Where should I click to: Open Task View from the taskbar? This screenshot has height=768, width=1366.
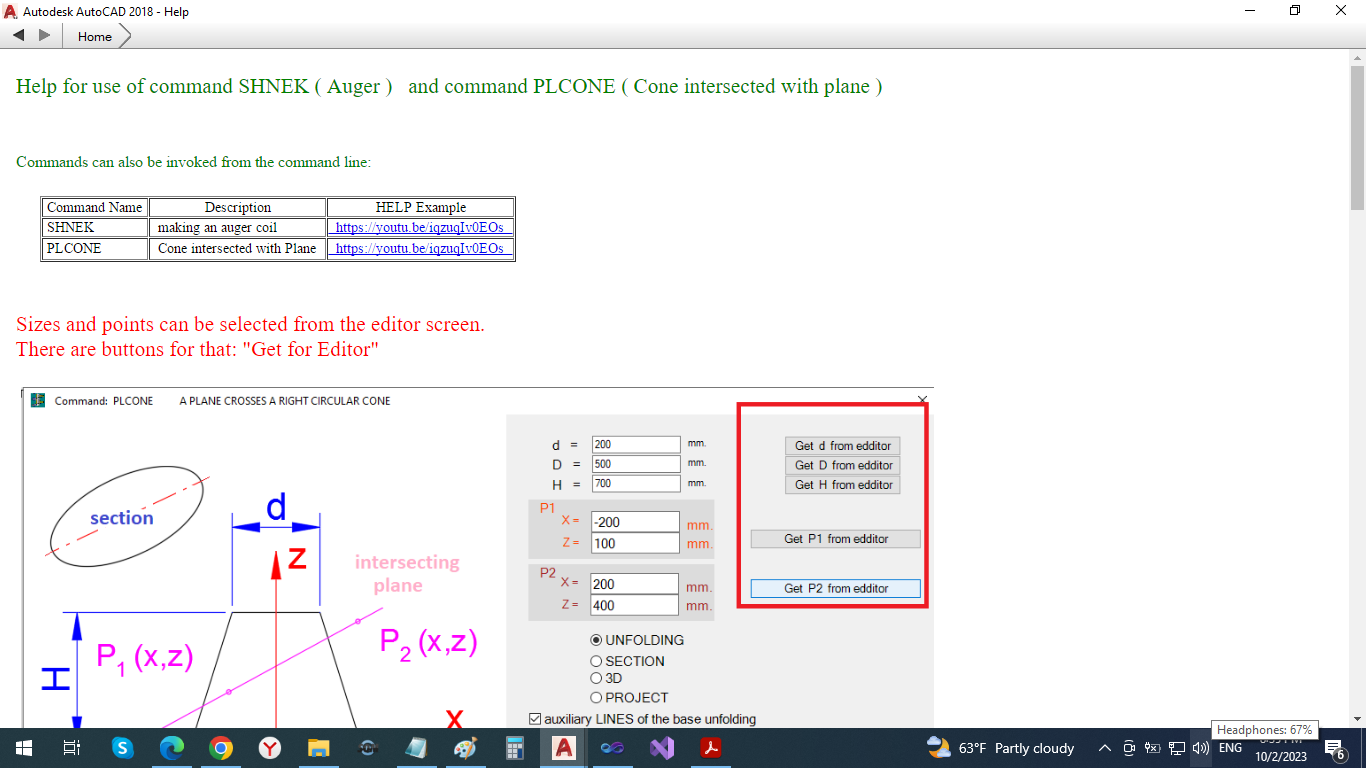tap(71, 748)
